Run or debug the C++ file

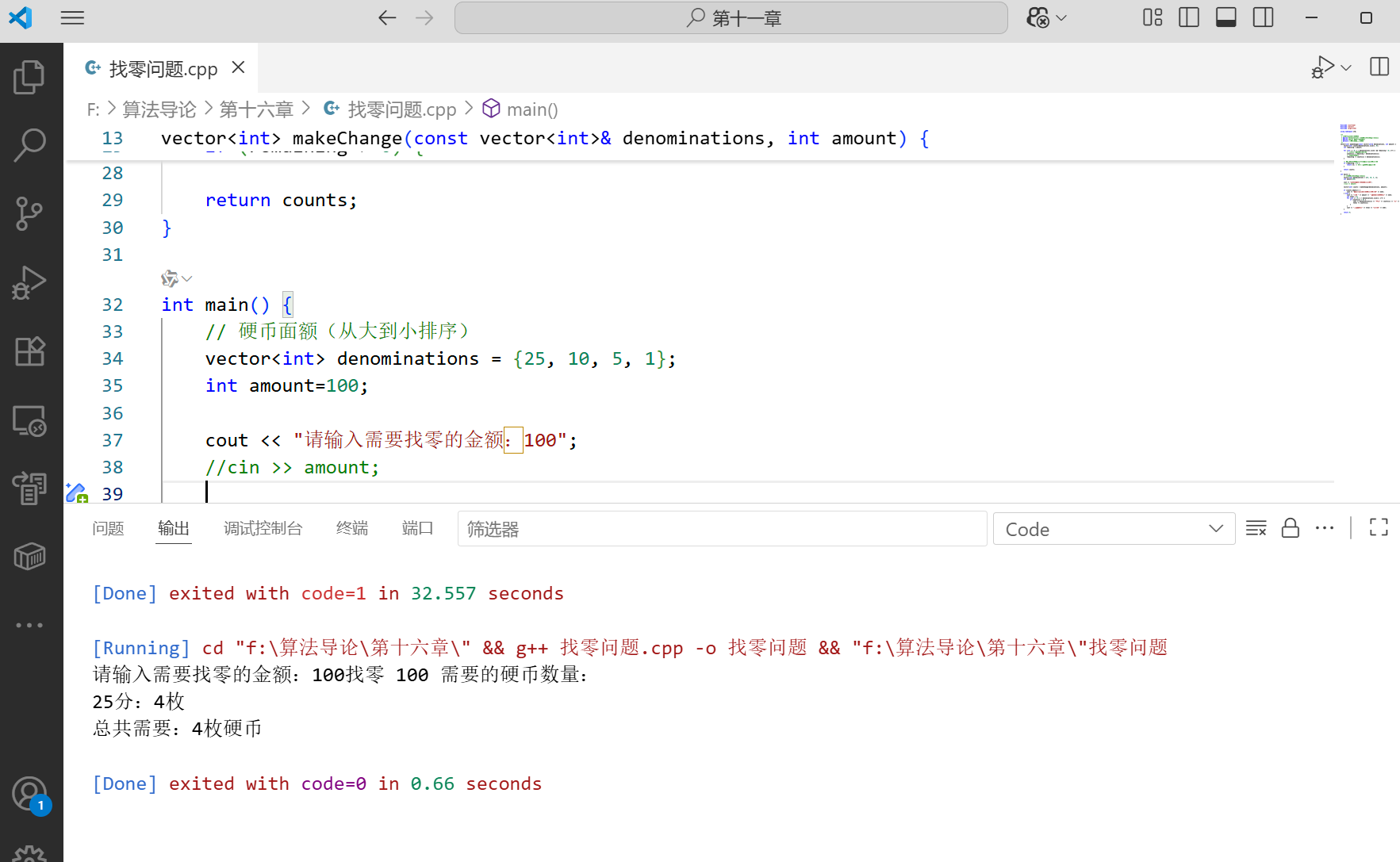point(1322,67)
